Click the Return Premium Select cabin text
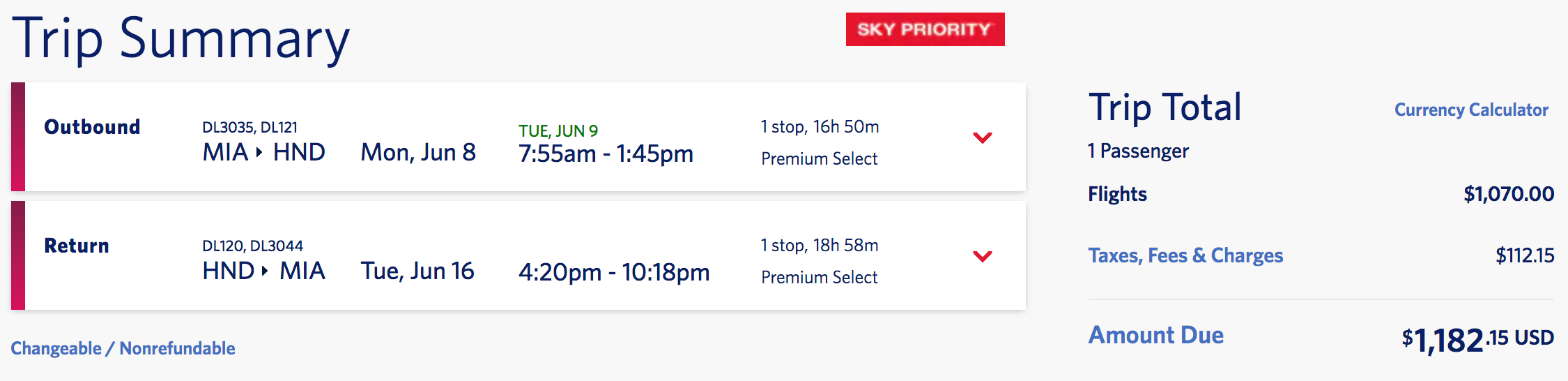Image resolution: width=1568 pixels, height=381 pixels. 819,278
